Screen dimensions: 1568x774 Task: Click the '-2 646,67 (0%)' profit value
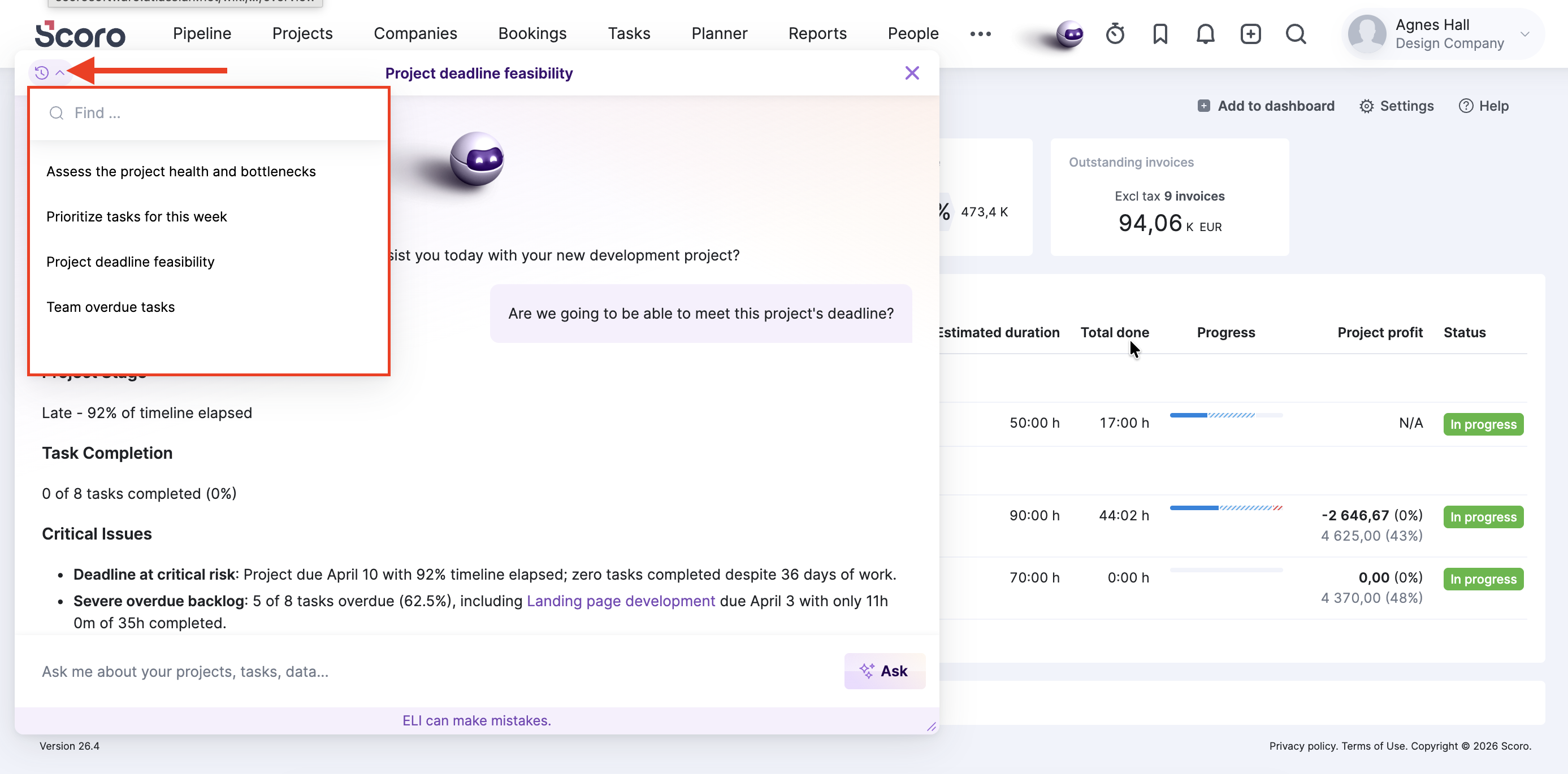tap(1372, 515)
